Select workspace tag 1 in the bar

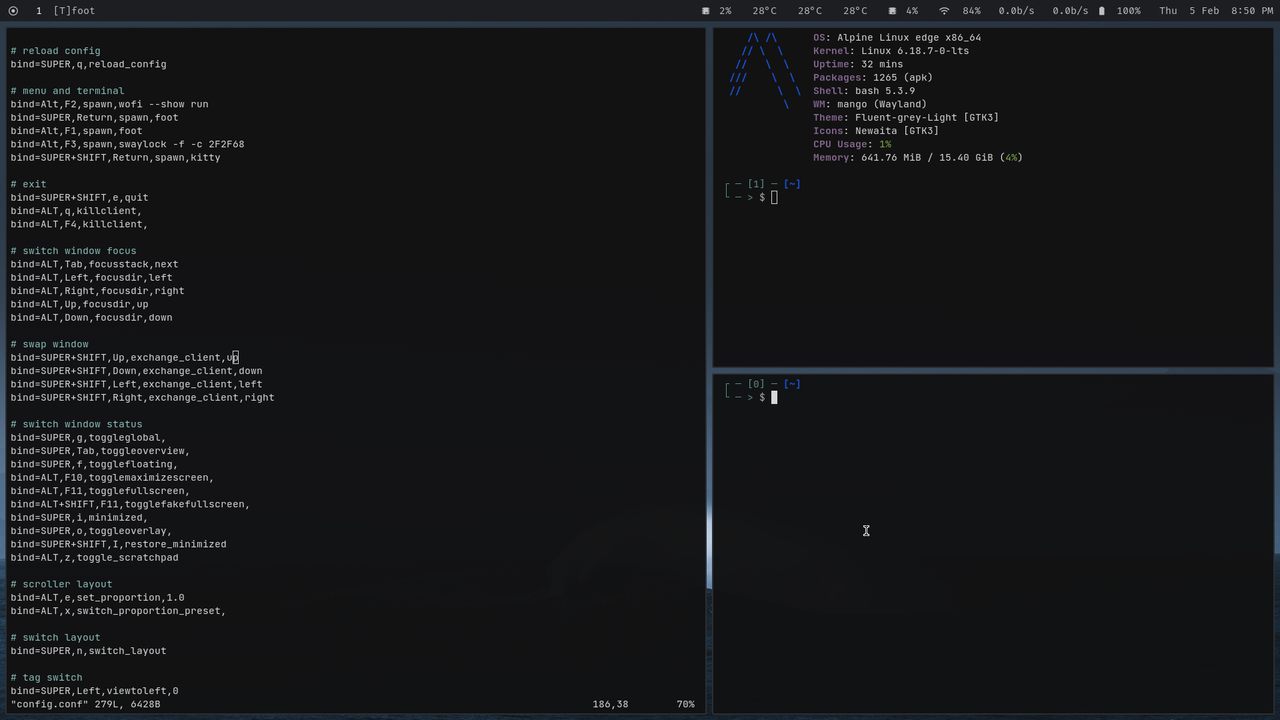click(39, 11)
